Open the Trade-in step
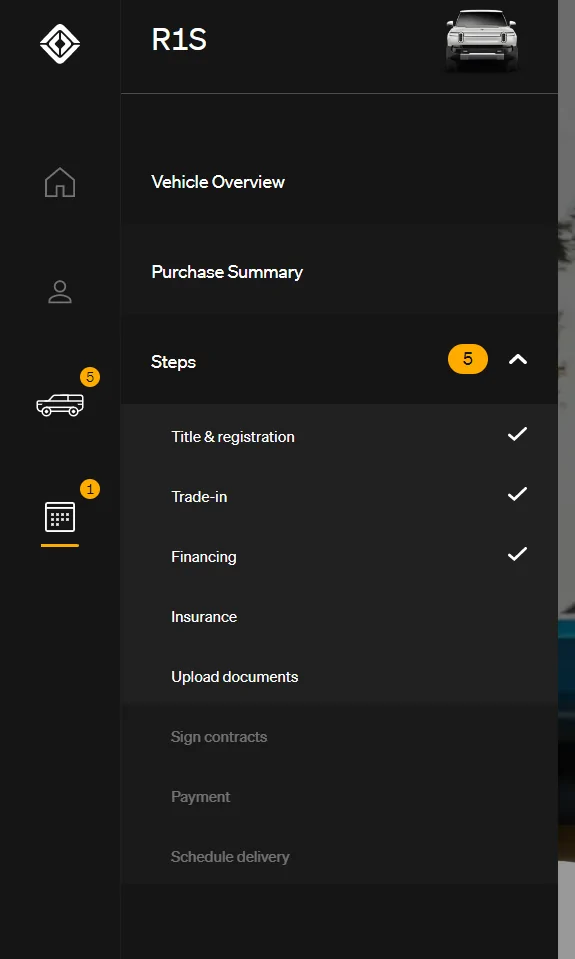This screenshot has width=575, height=959. point(199,497)
